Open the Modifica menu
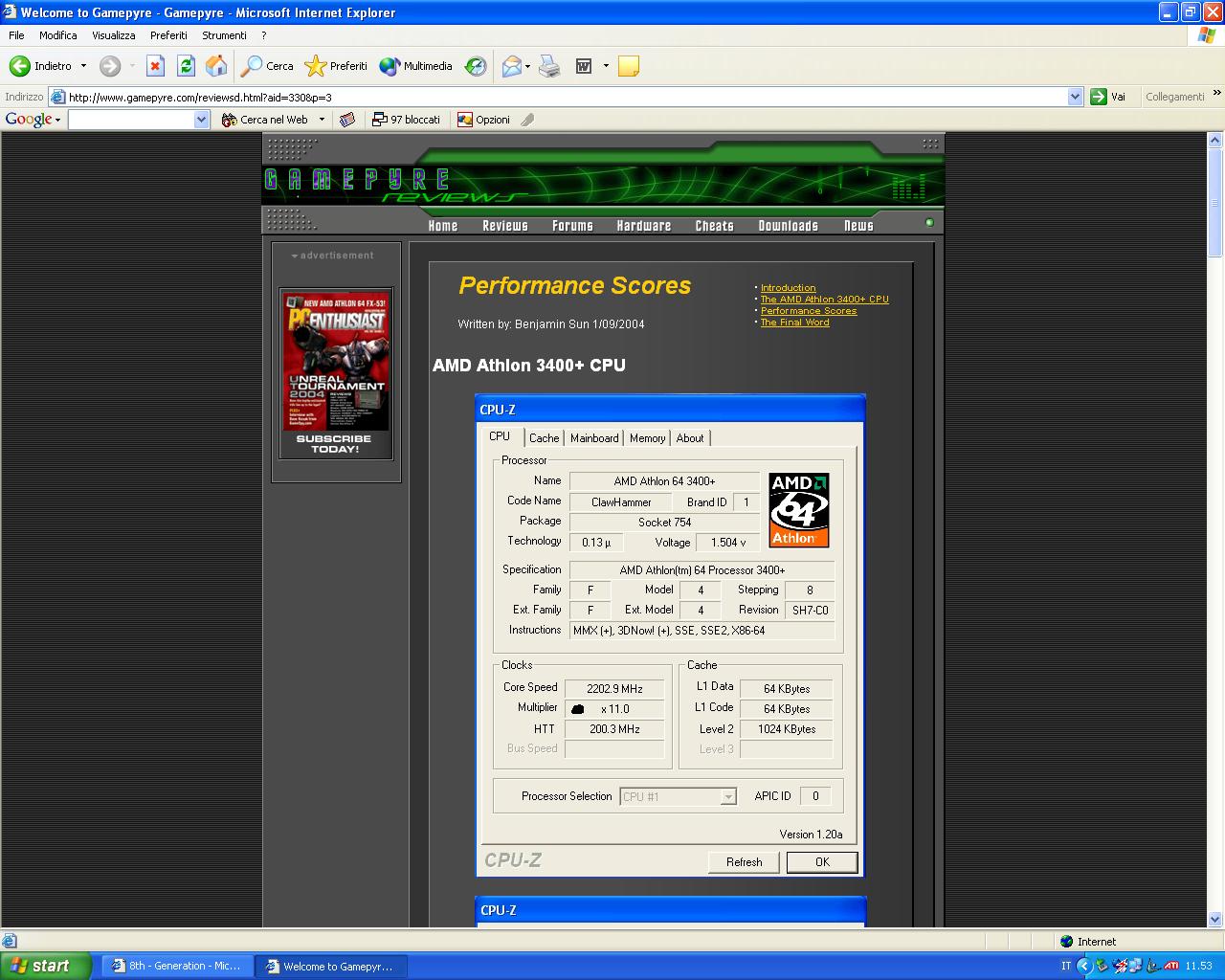The image size is (1225, 980). tap(57, 35)
